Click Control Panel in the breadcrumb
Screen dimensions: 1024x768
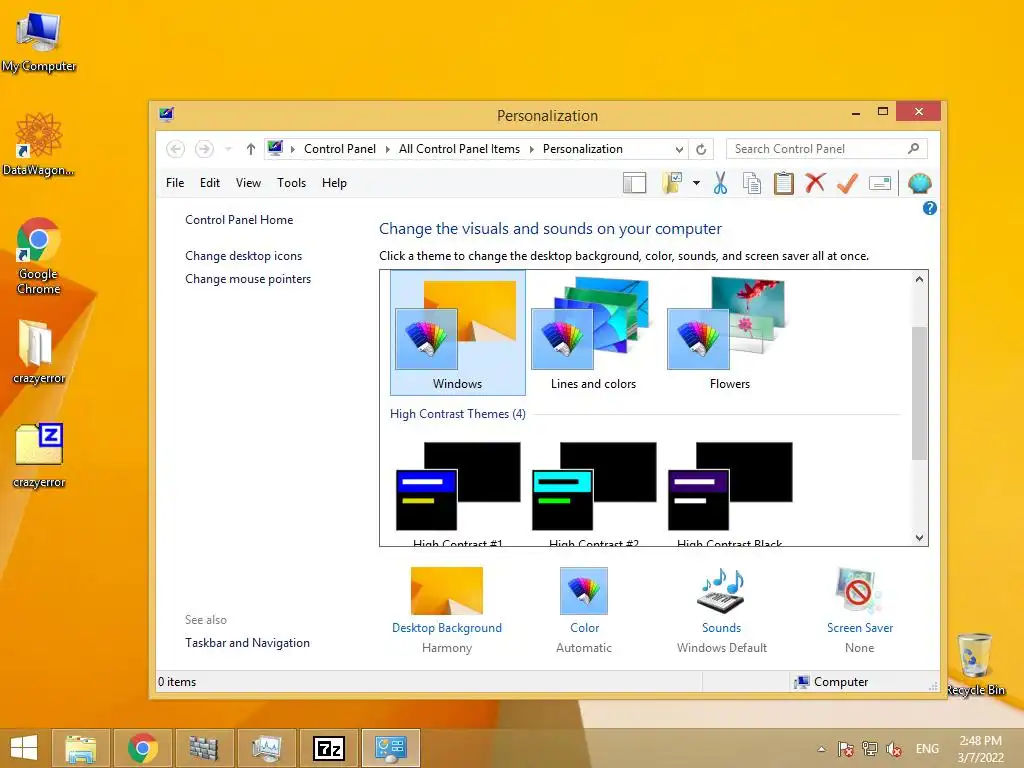tap(340, 149)
